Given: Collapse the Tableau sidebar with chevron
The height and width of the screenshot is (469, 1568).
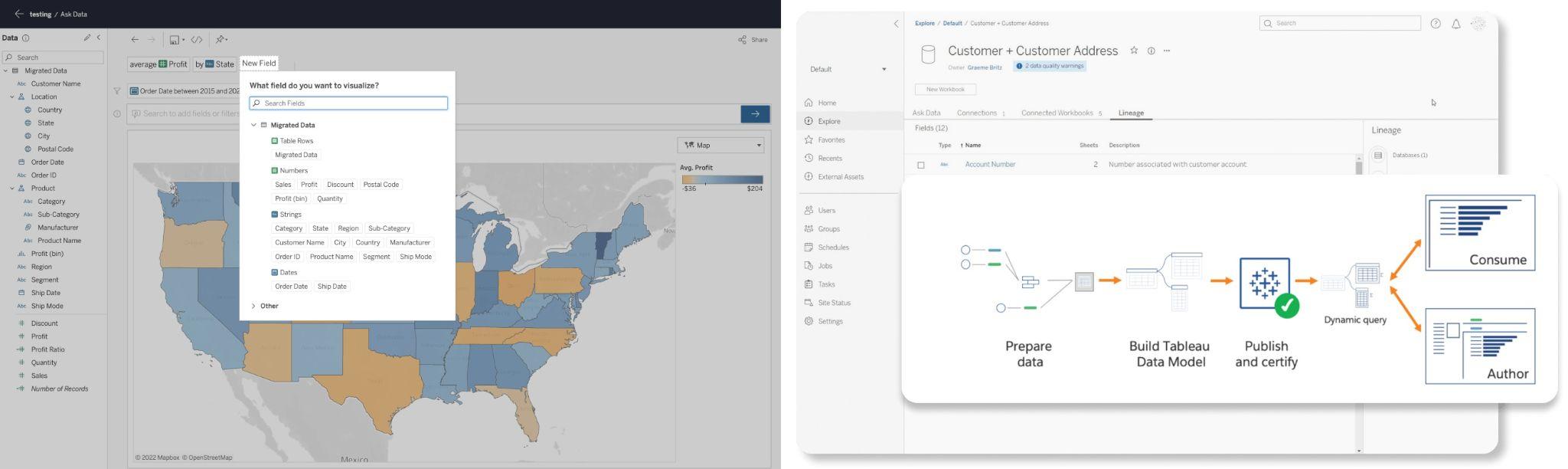Looking at the screenshot, I should [x=896, y=24].
